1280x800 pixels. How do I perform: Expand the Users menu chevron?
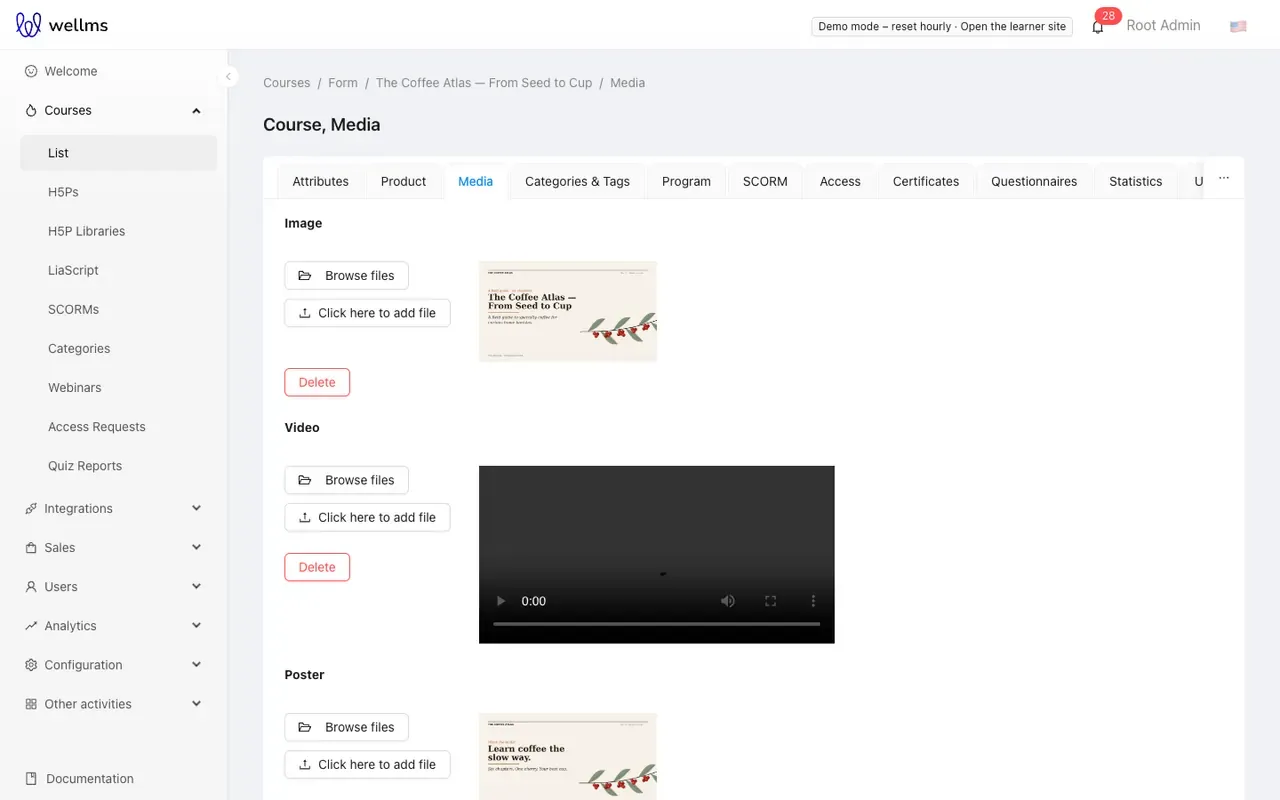tap(196, 586)
